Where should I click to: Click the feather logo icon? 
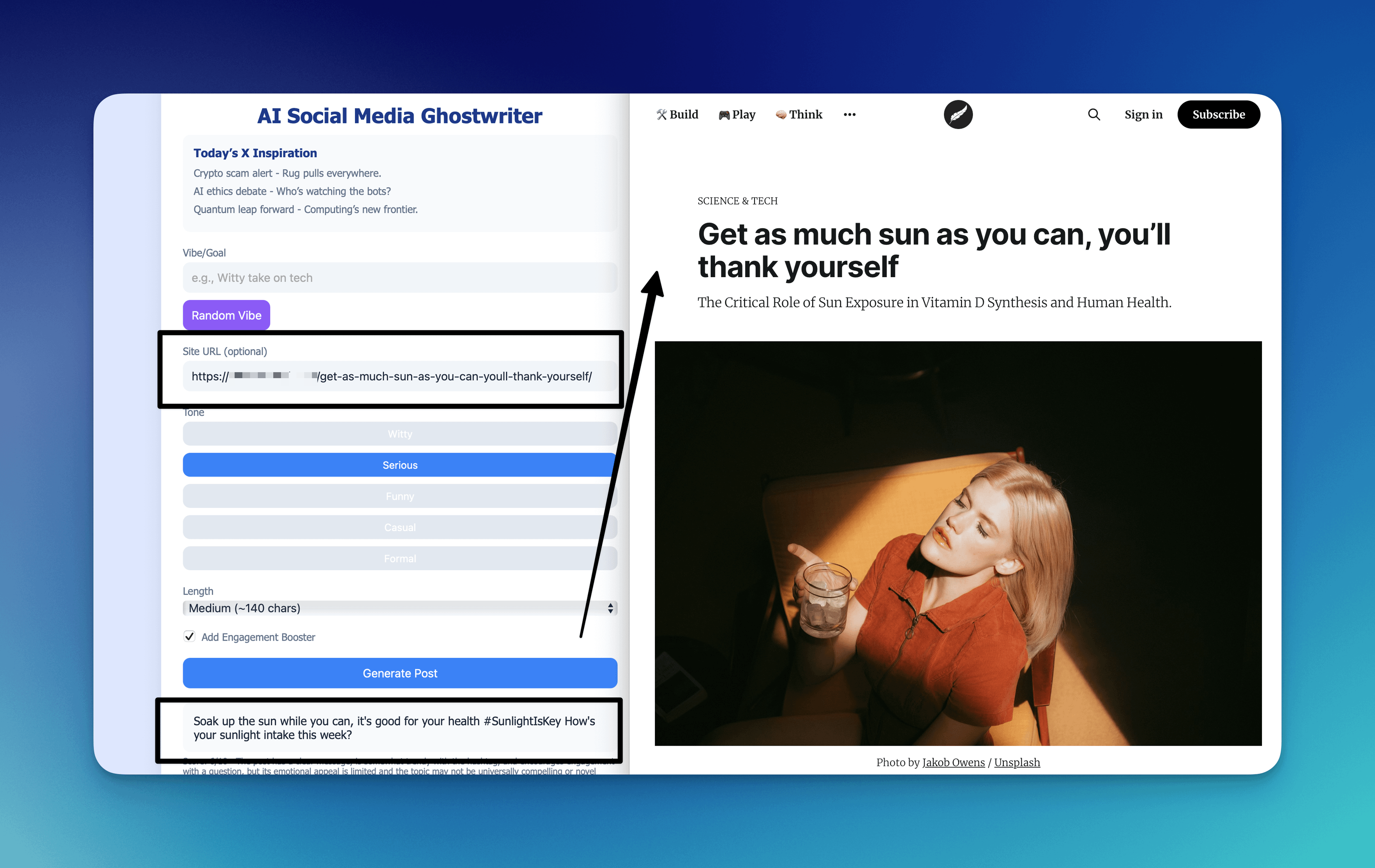[958, 115]
